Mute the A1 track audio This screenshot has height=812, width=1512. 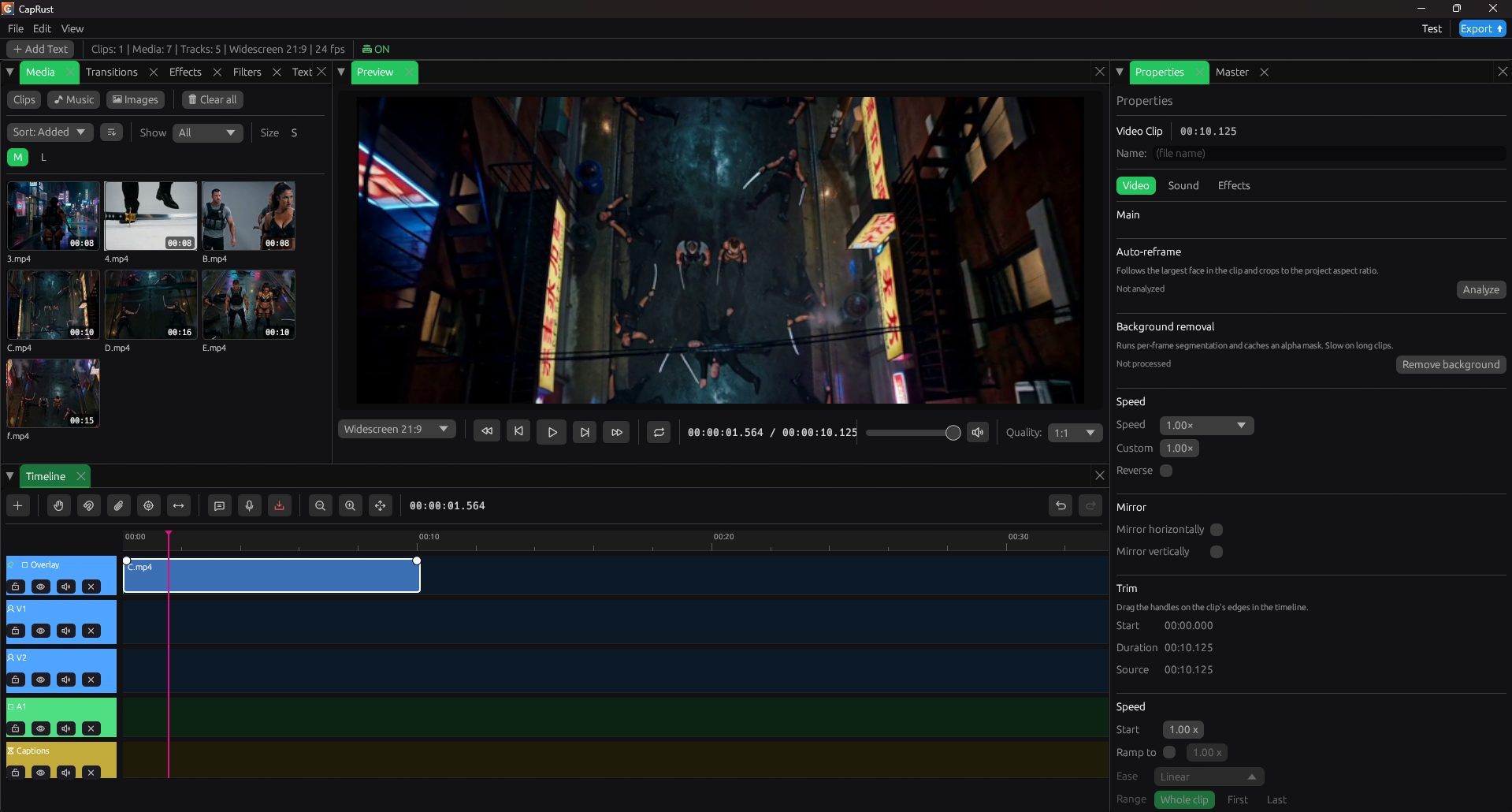click(66, 728)
